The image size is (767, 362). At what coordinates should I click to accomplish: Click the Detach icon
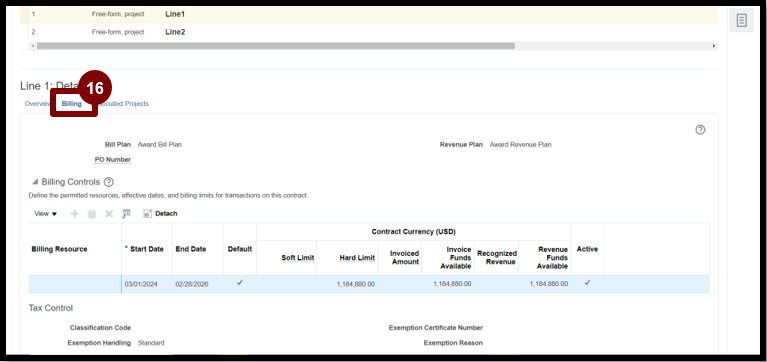pyautogui.click(x=147, y=214)
